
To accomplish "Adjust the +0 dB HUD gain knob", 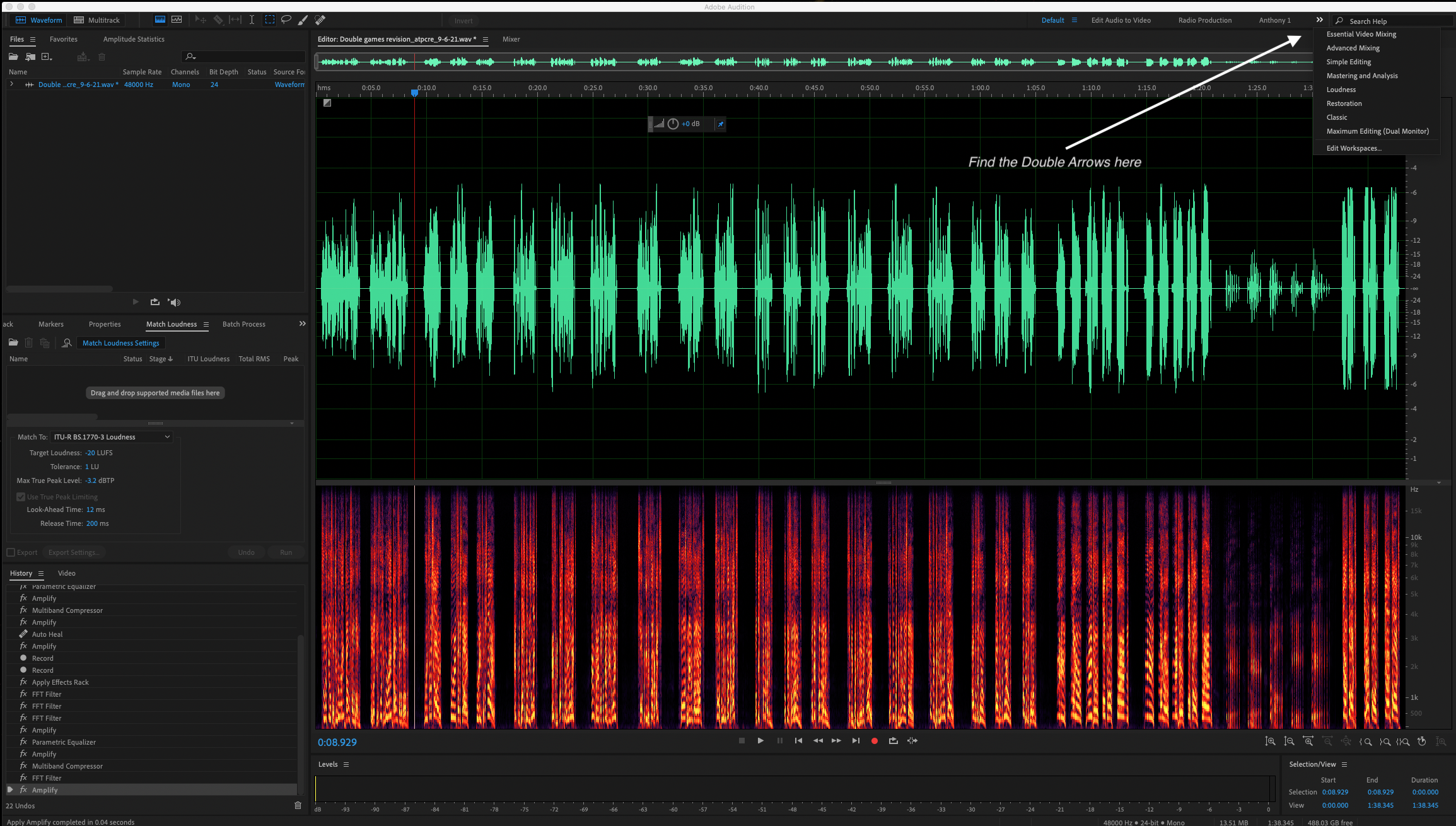I will [673, 124].
